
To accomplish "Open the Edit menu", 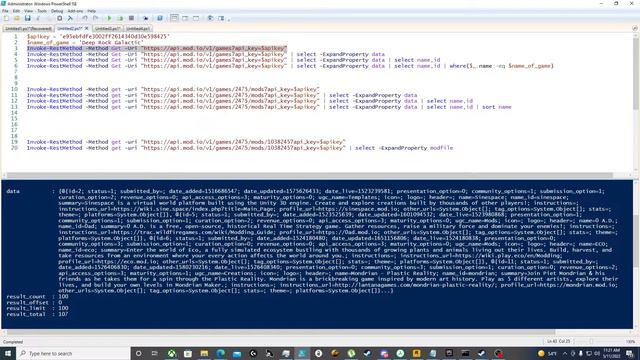I will click(16, 11).
